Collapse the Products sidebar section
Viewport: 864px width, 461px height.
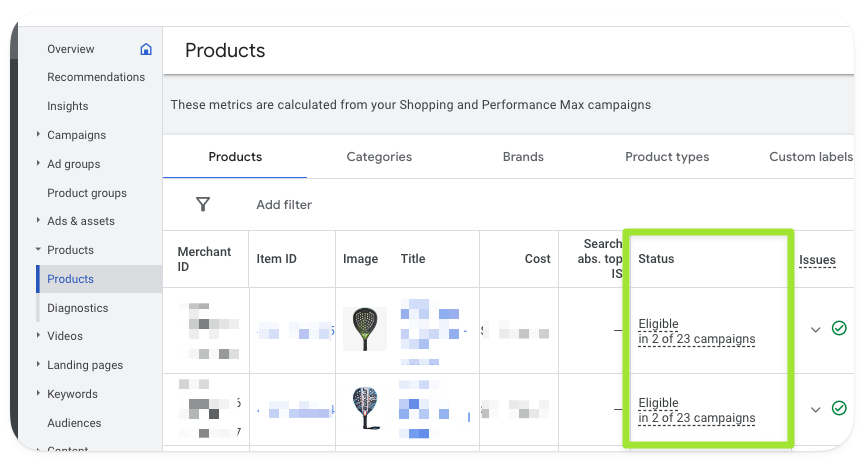click(38, 250)
